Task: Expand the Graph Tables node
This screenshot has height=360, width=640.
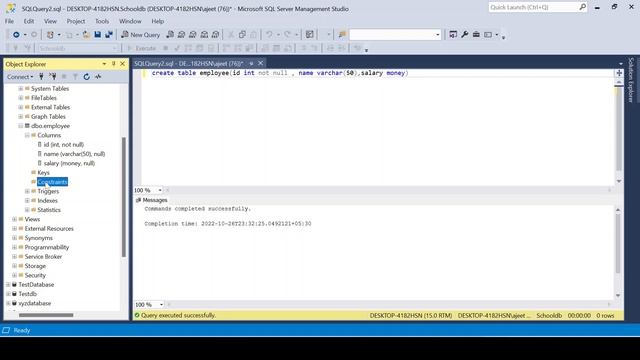Action: pyautogui.click(x=21, y=117)
